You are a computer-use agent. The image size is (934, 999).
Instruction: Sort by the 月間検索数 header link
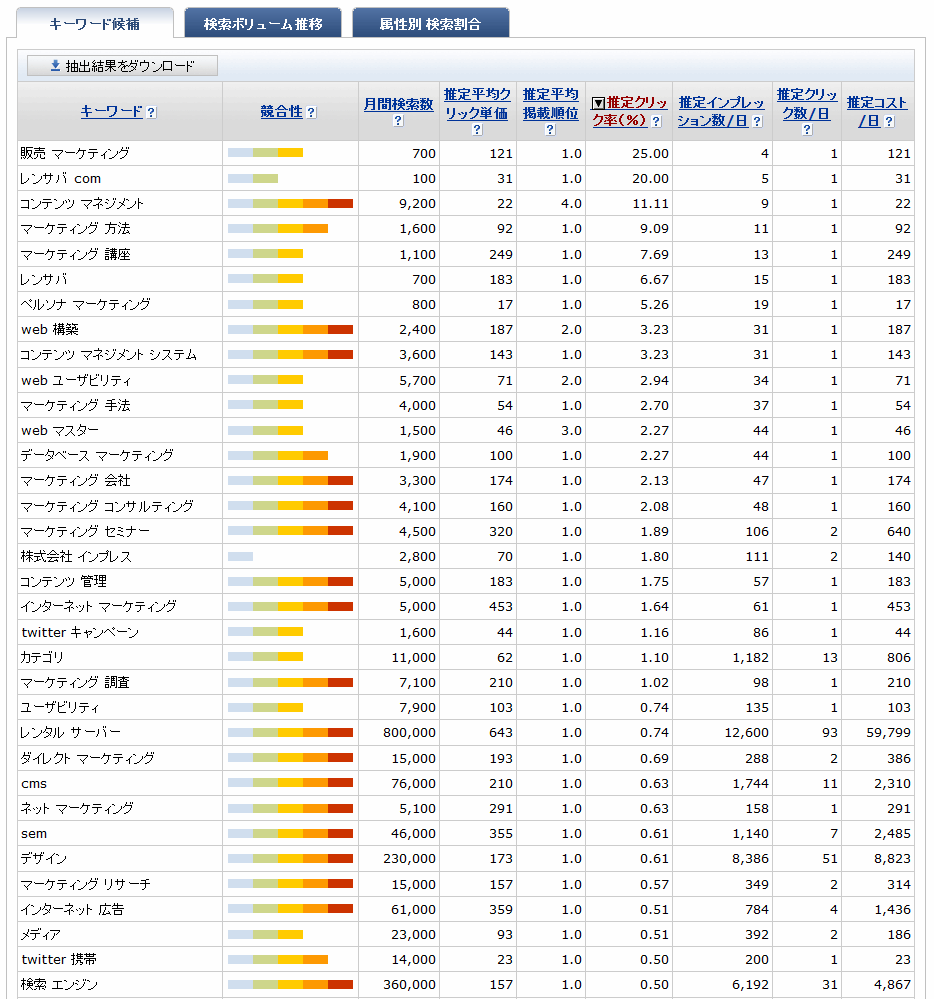pos(398,104)
